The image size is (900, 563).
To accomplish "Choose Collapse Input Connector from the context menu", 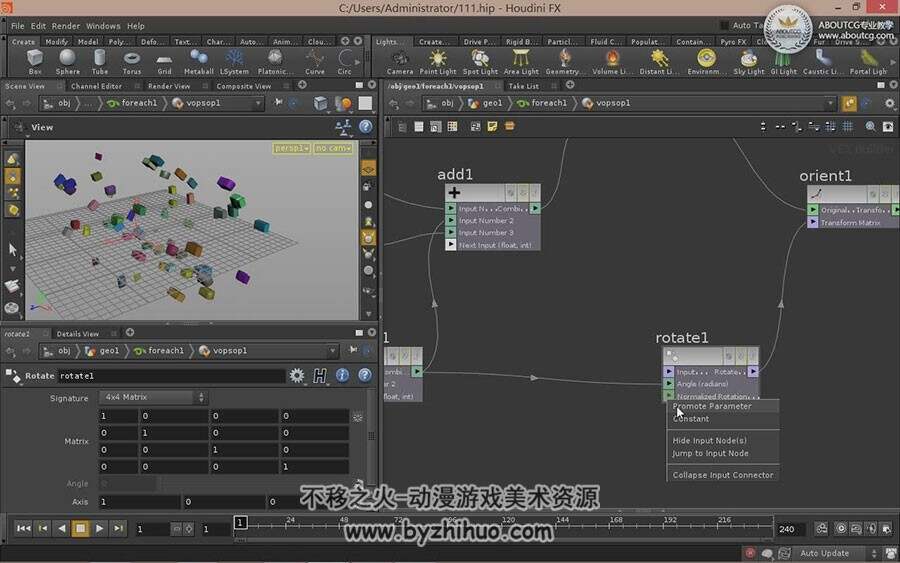I will [x=723, y=475].
